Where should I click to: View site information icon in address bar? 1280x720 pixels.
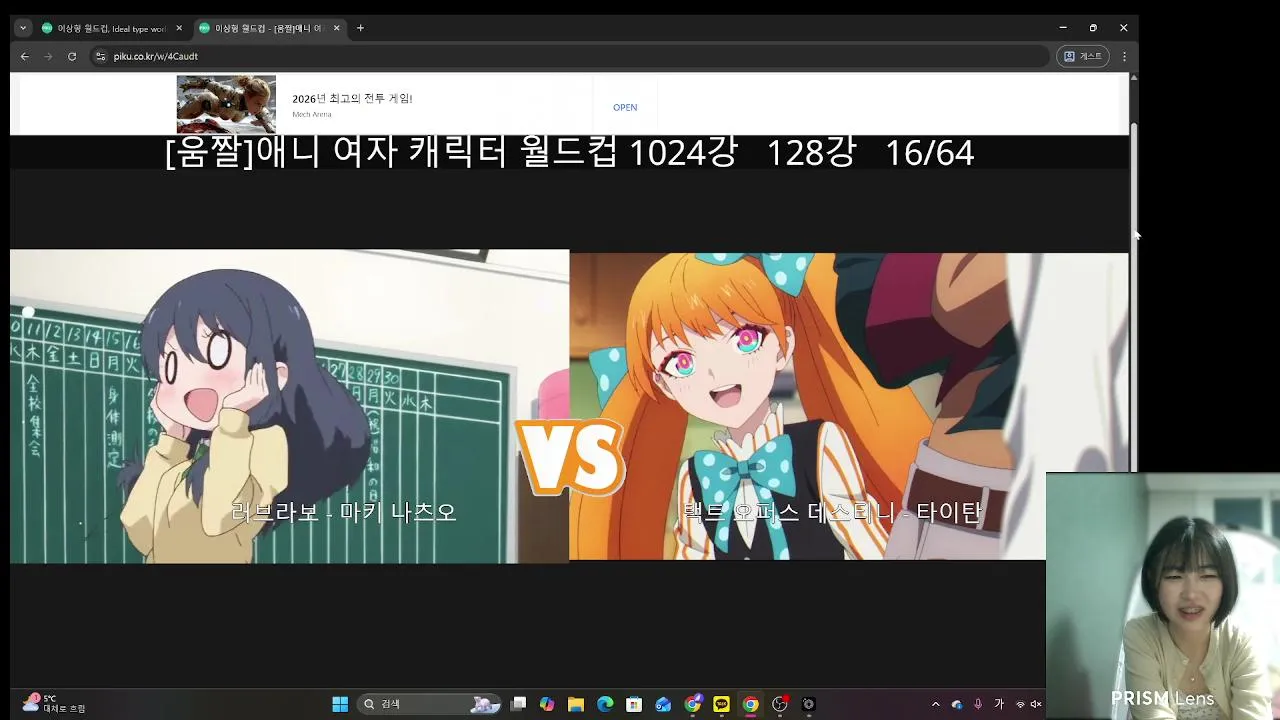(x=100, y=57)
